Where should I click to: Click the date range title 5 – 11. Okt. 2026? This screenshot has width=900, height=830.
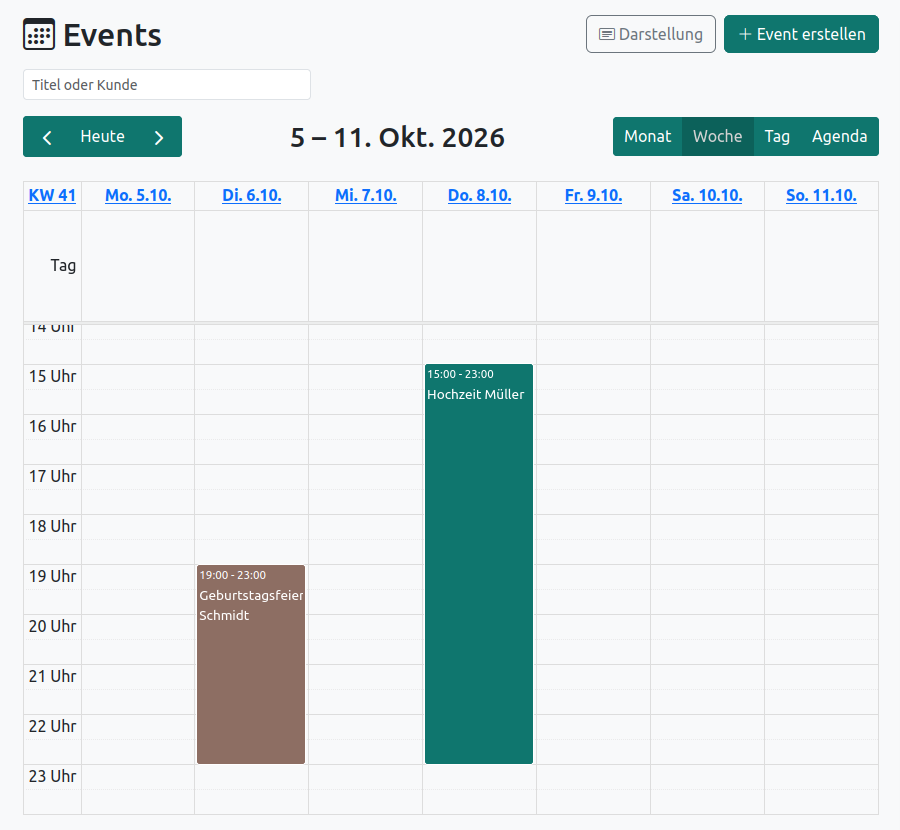pos(397,138)
